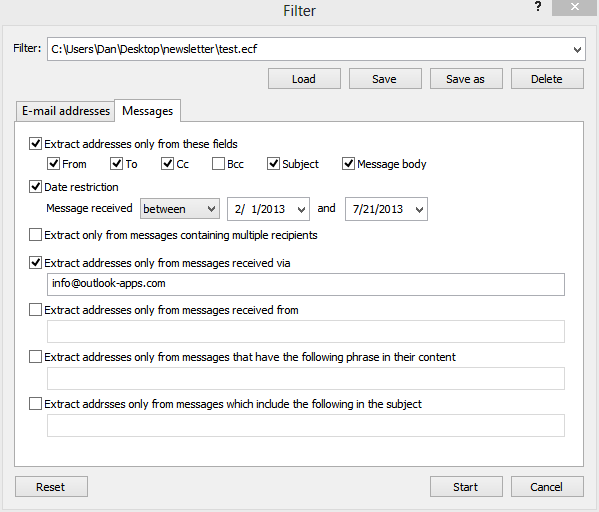Toggle extract only from multiple recipients messages
Viewport: 599px width, 512px height.
click(x=36, y=235)
